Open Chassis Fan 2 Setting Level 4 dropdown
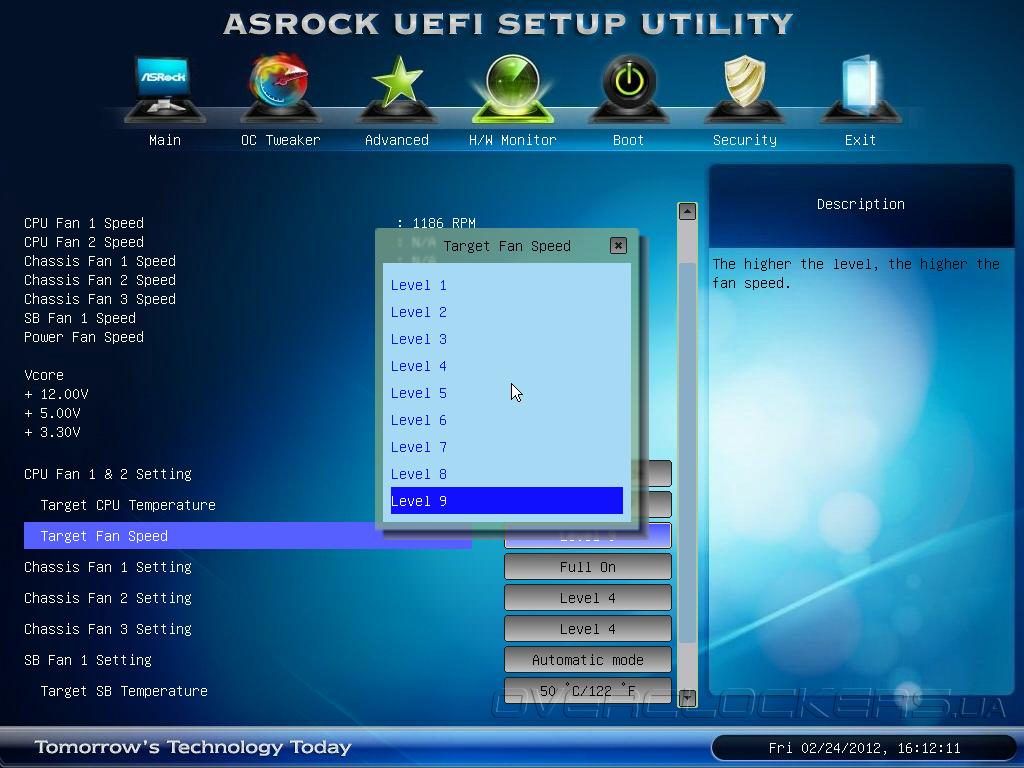 (588, 598)
